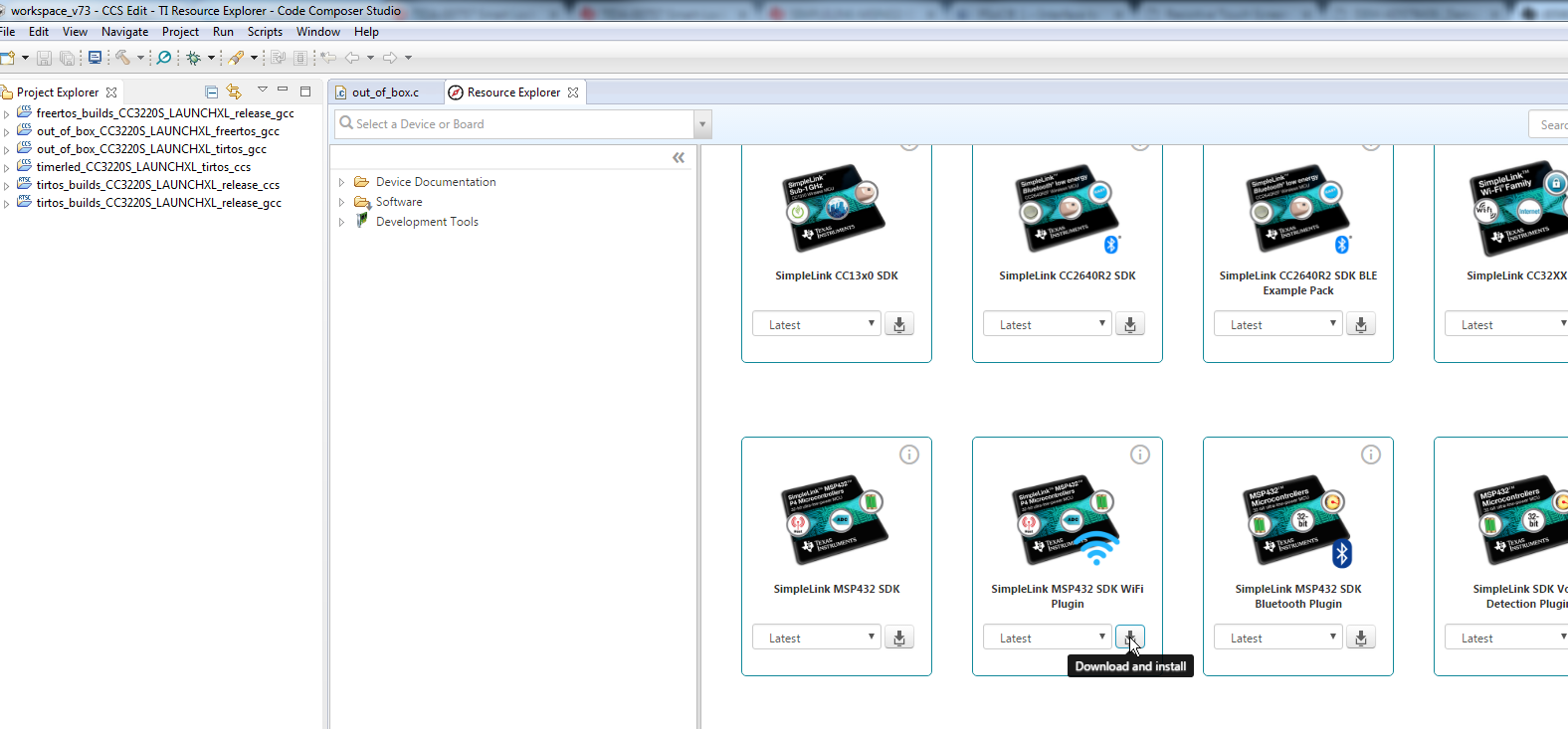The width and height of the screenshot is (1568, 729).
Task: Show info for SimpleLink MSP432 SDK
Action: [909, 455]
